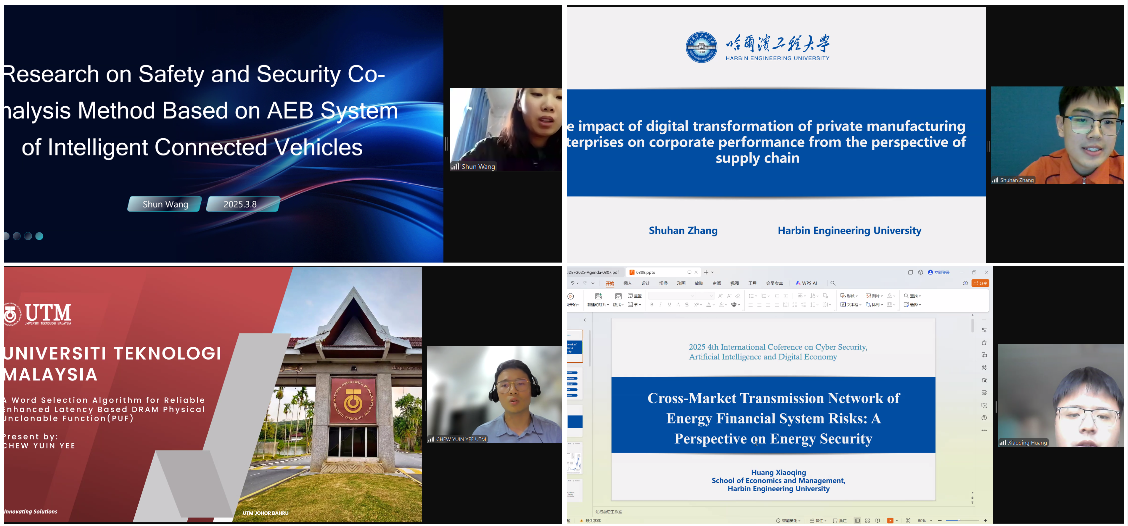Toggle the notes pane button in status bar
This screenshot has height=526, width=1128.
tap(835, 520)
